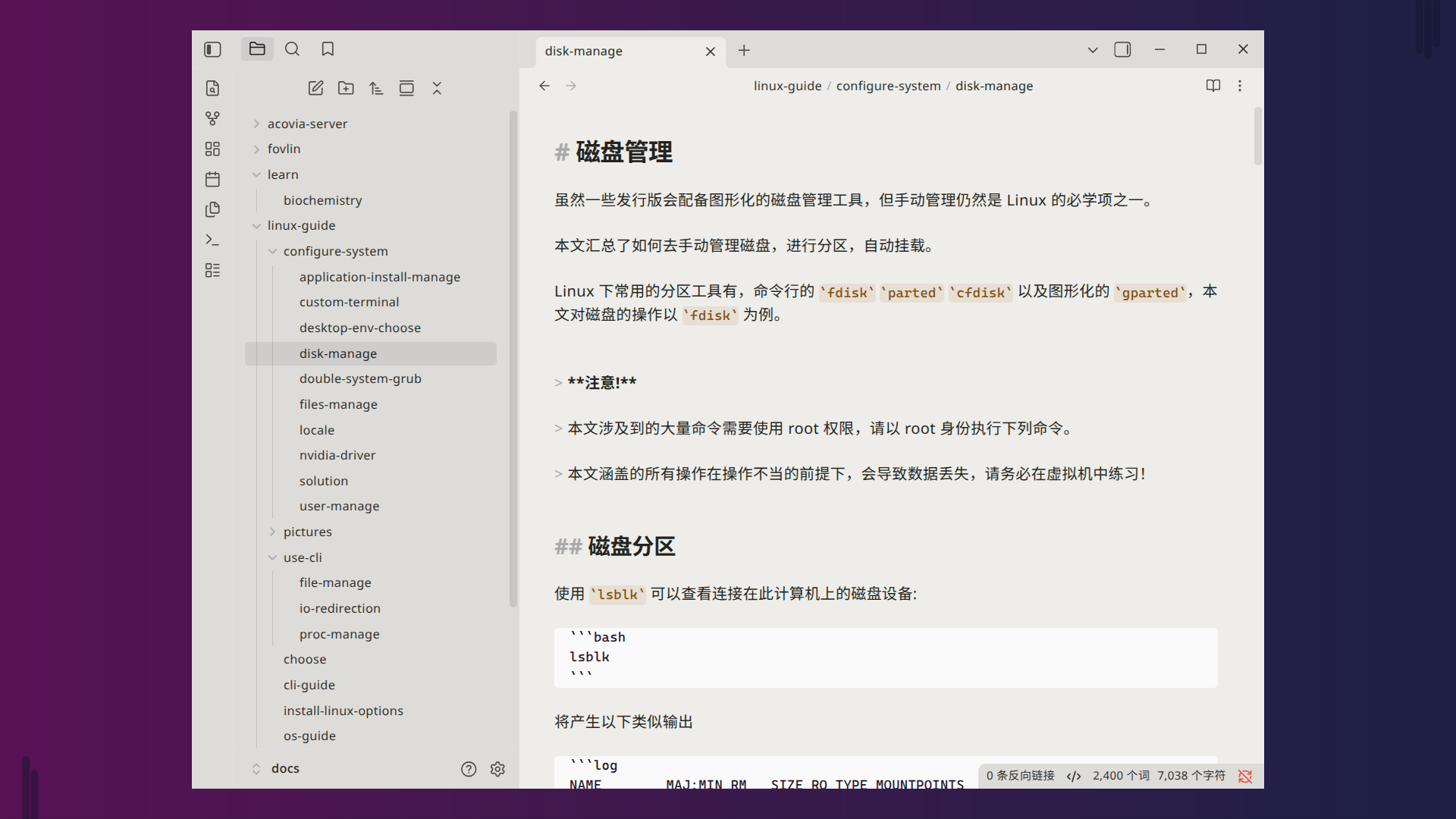Screen dimensions: 1456x819
Task: Open the note's more options menu
Action: coord(1240,86)
